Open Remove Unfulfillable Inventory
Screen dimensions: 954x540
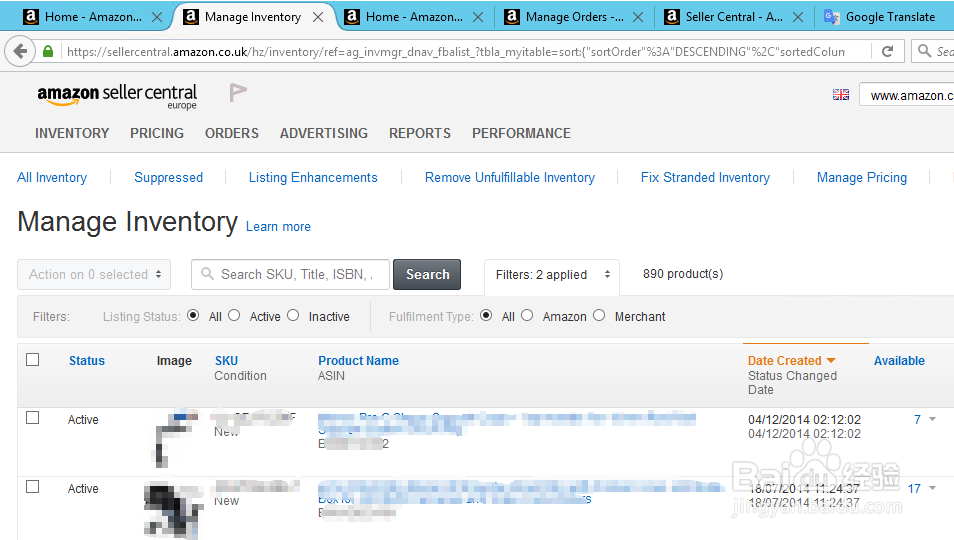[x=510, y=178]
